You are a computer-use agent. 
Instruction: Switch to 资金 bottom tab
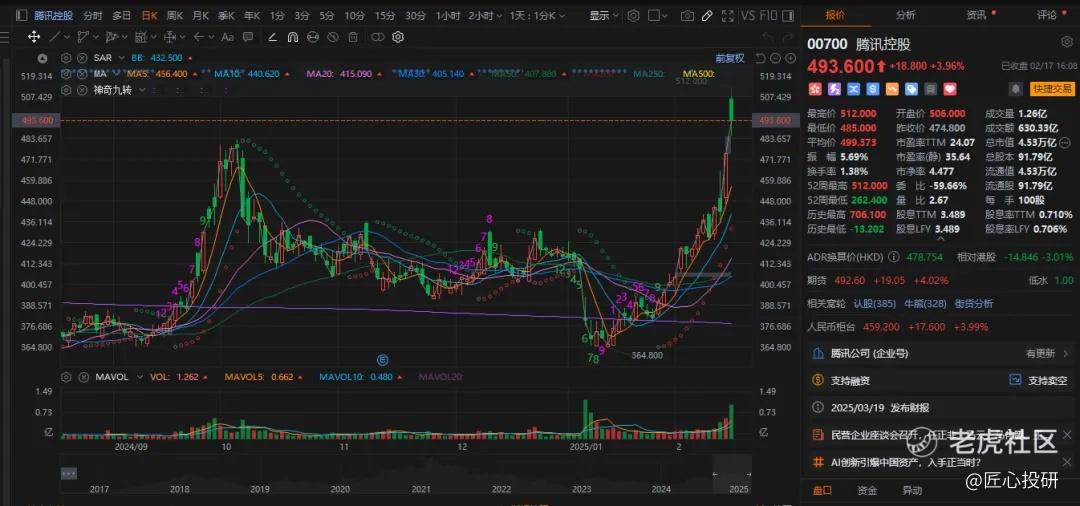867,490
